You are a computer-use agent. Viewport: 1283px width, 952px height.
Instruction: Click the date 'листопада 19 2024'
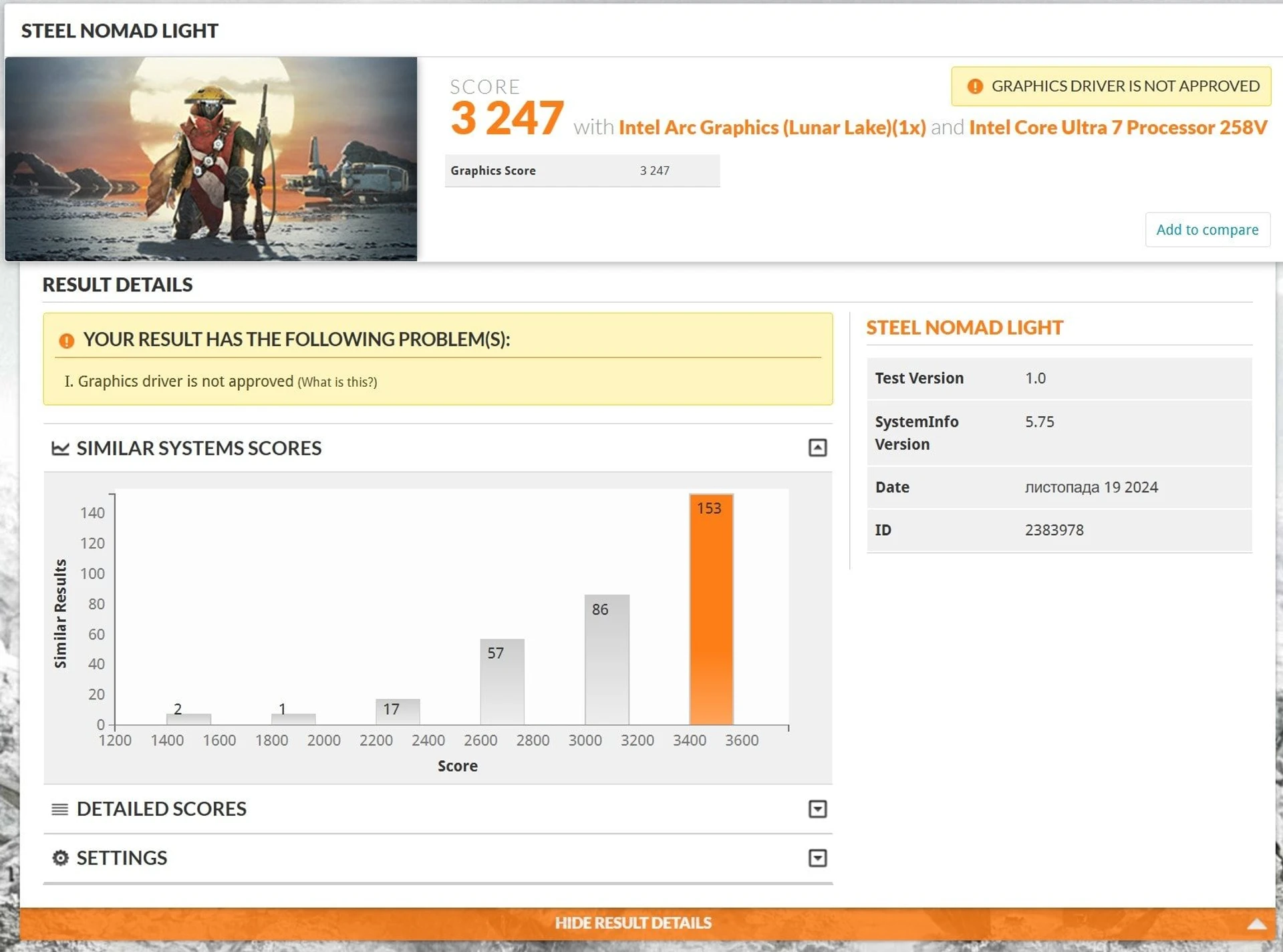point(1091,487)
